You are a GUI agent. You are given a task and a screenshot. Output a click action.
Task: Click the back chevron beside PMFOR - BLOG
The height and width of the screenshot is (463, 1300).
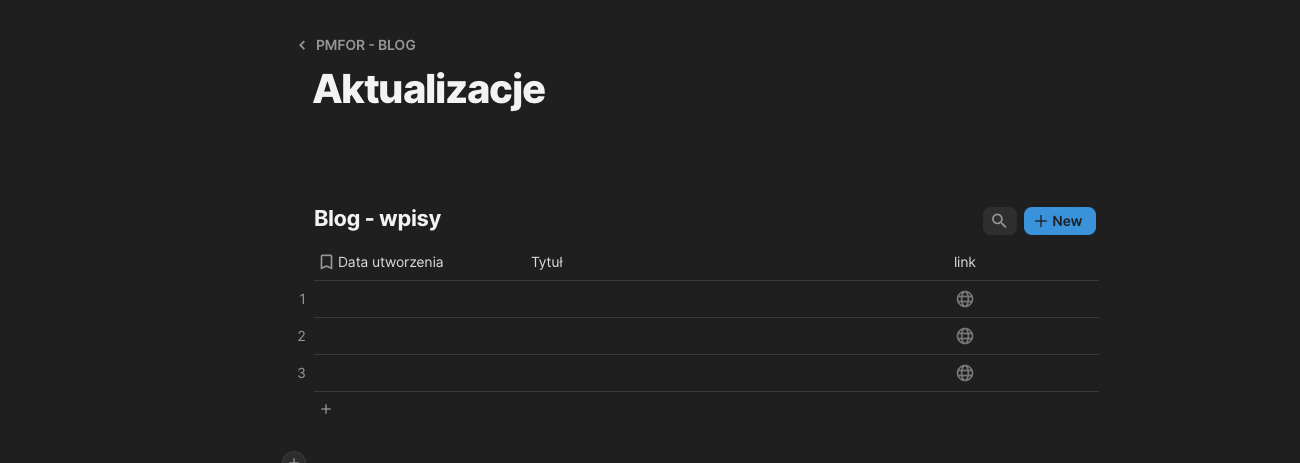point(302,45)
